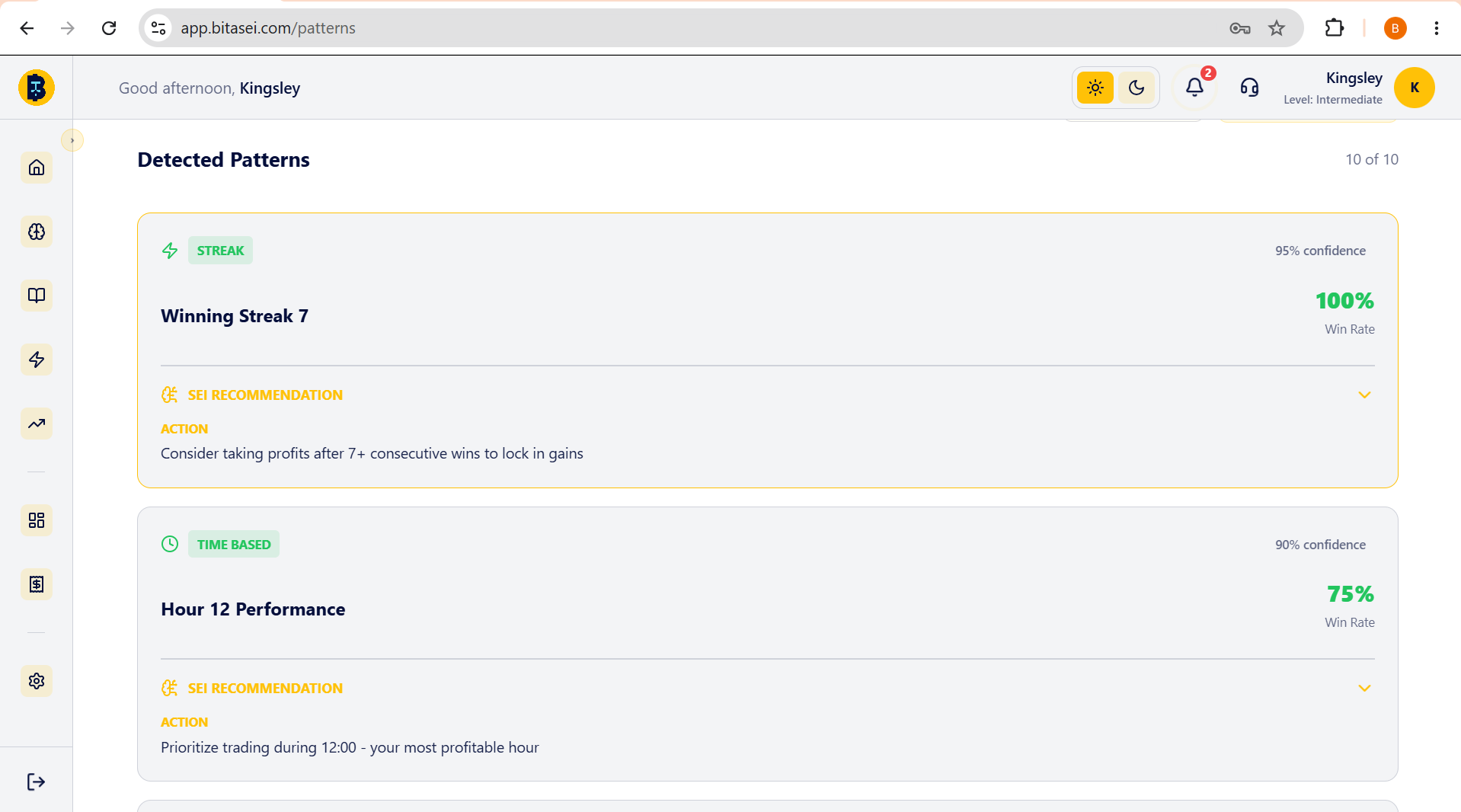
Task: Click the SEI icon in the Hour 12 card
Action: tap(169, 688)
